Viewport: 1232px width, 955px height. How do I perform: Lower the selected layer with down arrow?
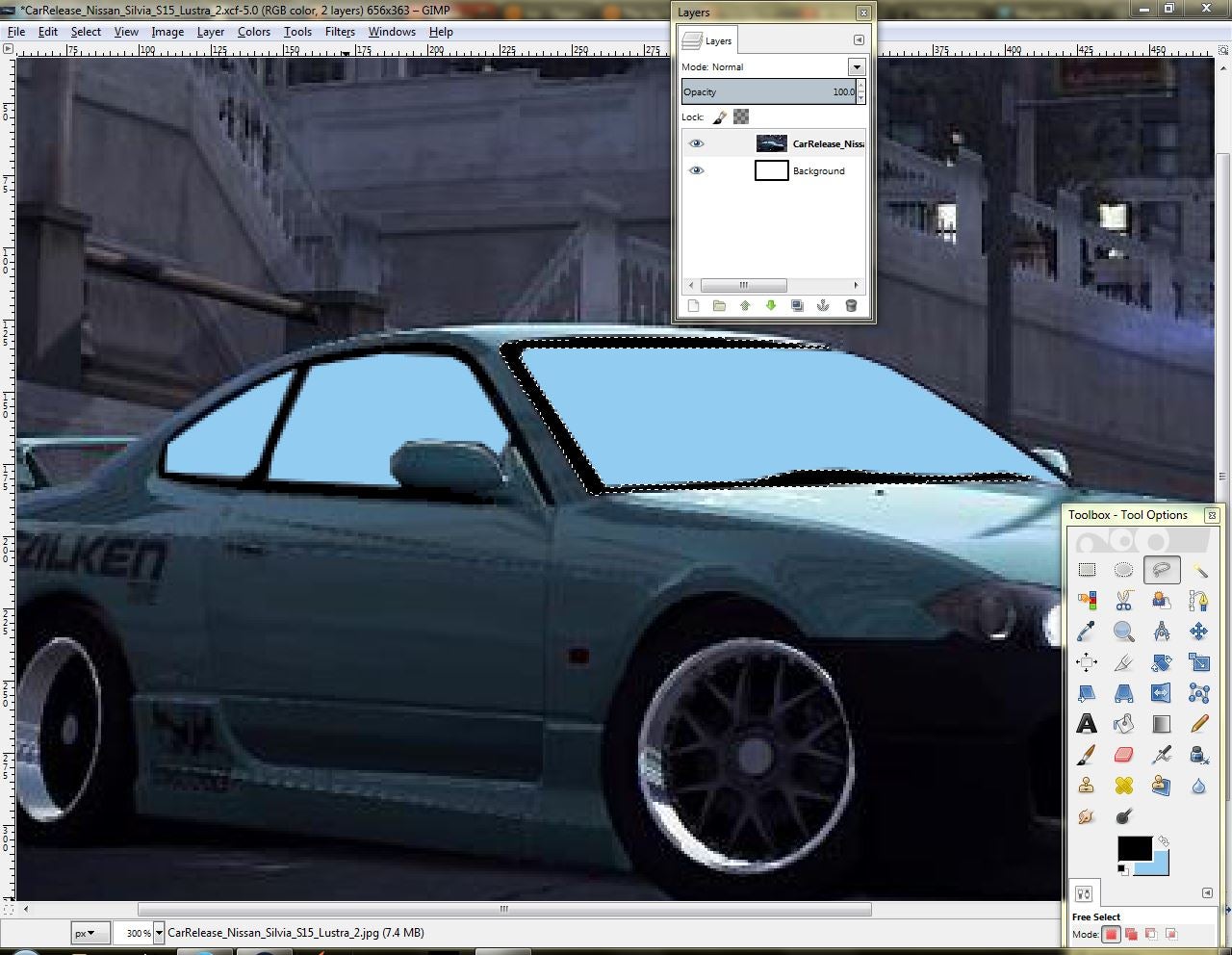(x=771, y=305)
